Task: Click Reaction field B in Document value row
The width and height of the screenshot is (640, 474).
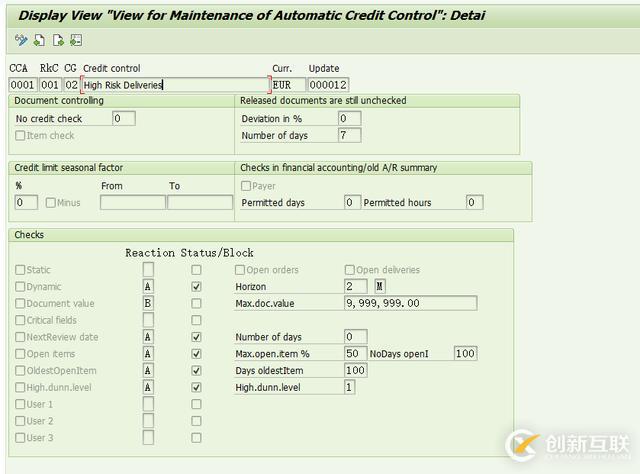Action: click(x=149, y=303)
